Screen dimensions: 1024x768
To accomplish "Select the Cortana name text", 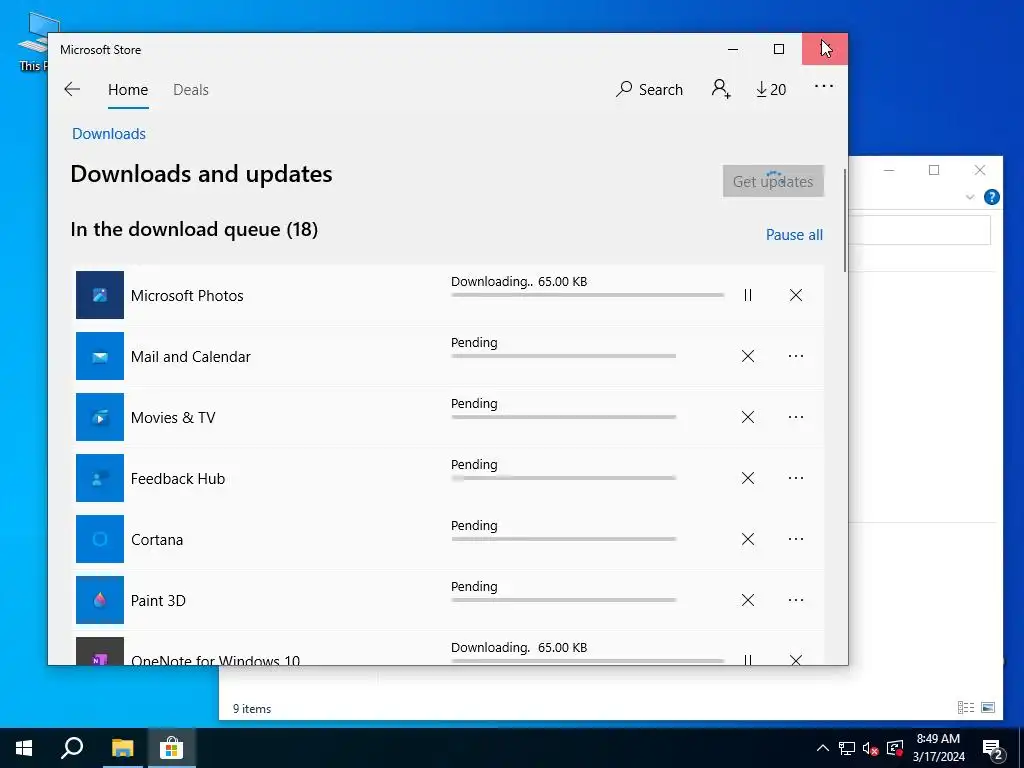I will (157, 539).
